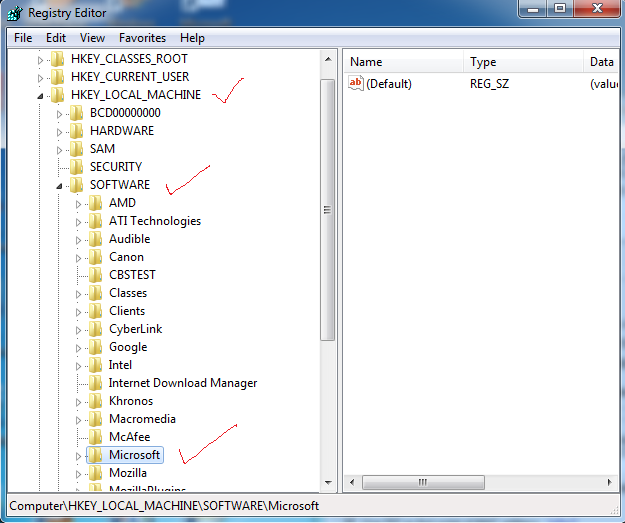Collapse the SOFTWARE key
625x523 pixels.
click(59, 186)
